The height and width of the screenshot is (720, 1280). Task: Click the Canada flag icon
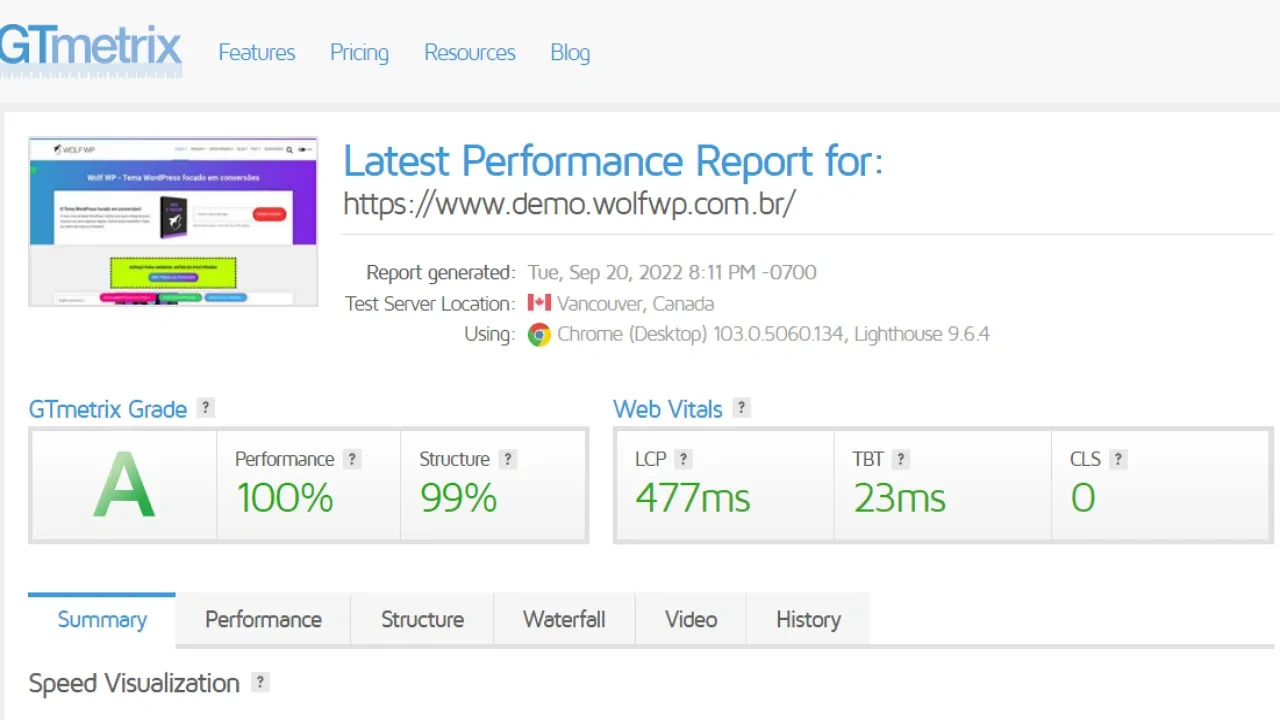[x=539, y=302]
